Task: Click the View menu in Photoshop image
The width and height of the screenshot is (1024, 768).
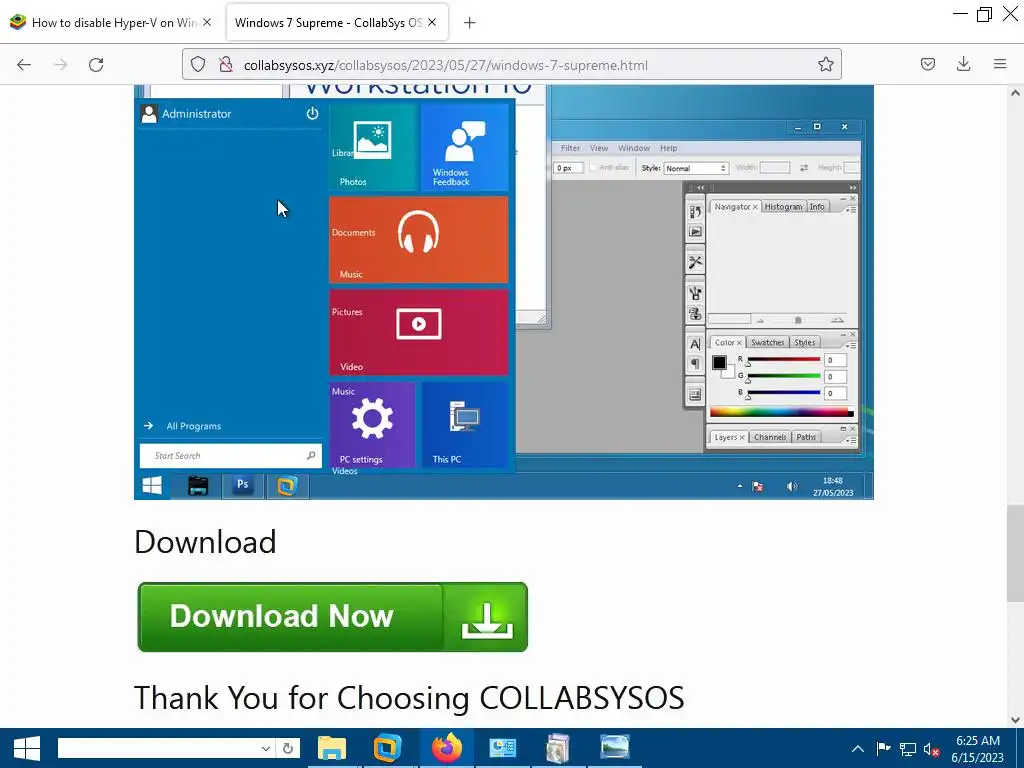Action: (599, 148)
